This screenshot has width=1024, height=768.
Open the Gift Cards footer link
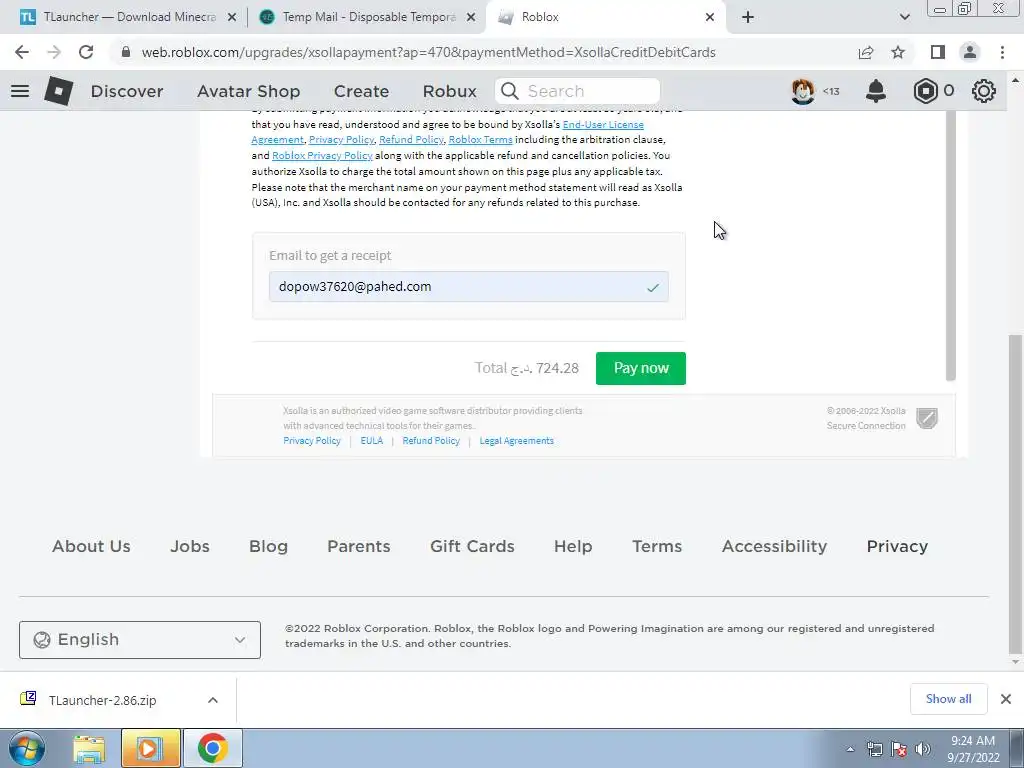pos(472,547)
